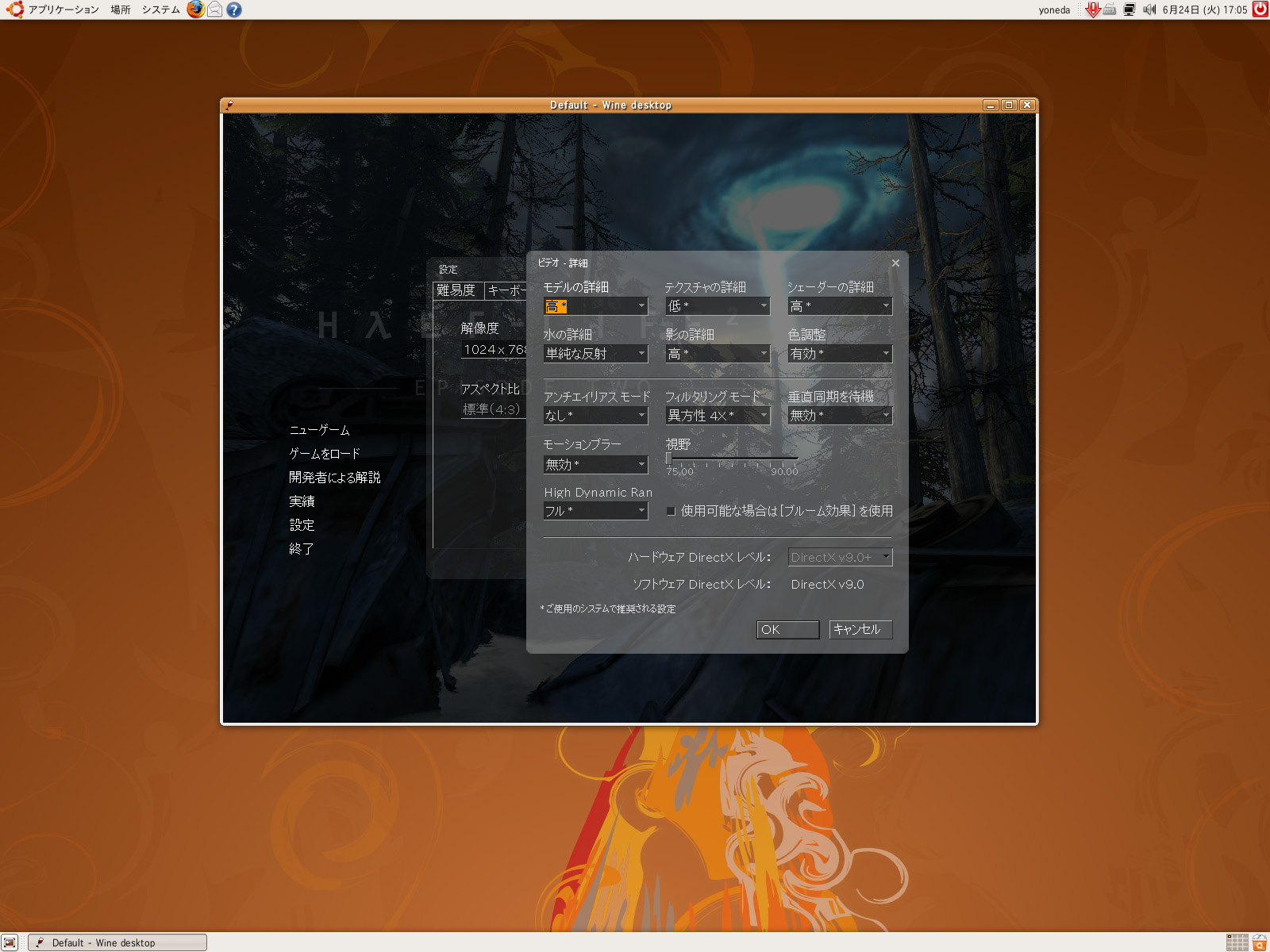Open the 解像度 dropdown in 設定 dialog
This screenshot has width=1270, height=952.
[494, 350]
